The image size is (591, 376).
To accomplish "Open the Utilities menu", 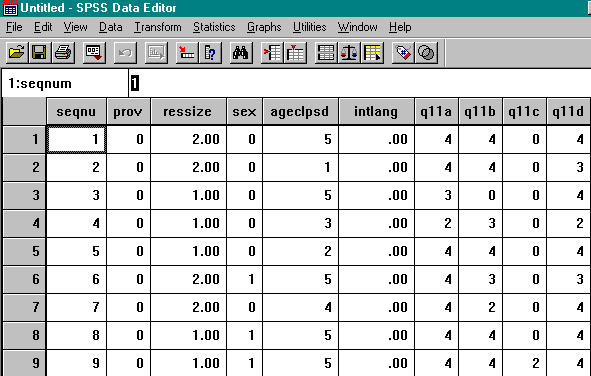I will [309, 27].
